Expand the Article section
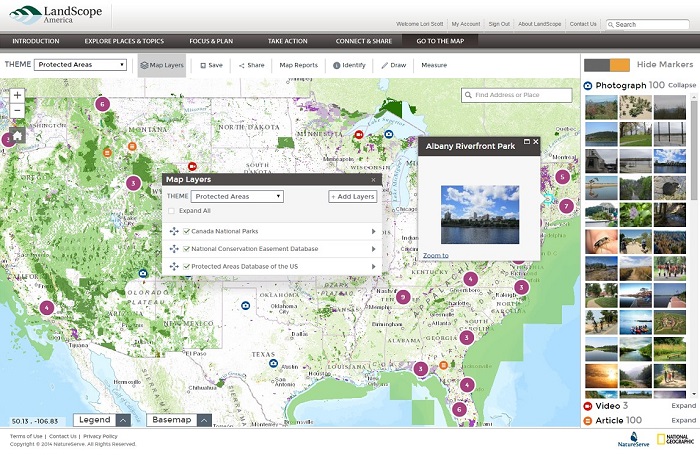 pyautogui.click(x=683, y=420)
